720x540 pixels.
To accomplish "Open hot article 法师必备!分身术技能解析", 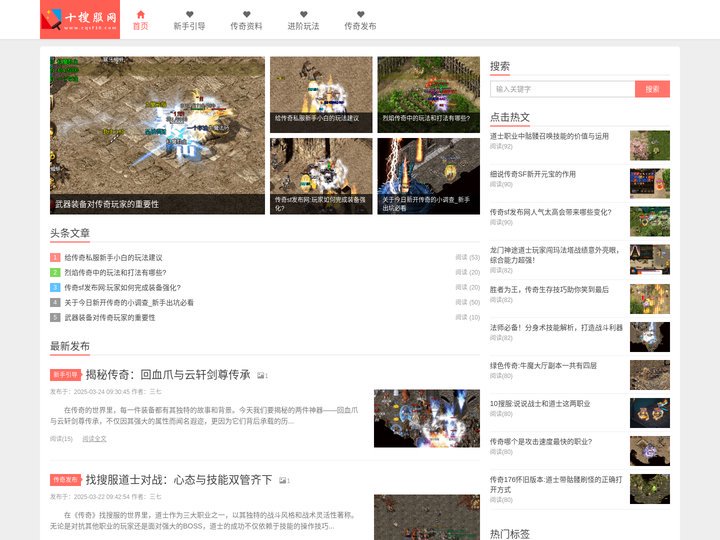I will 556,328.
